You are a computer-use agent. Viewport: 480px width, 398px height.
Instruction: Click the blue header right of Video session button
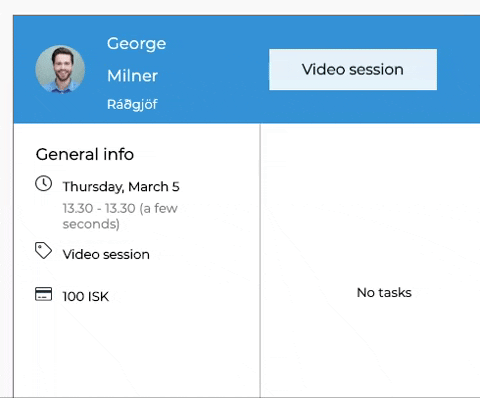tap(459, 69)
